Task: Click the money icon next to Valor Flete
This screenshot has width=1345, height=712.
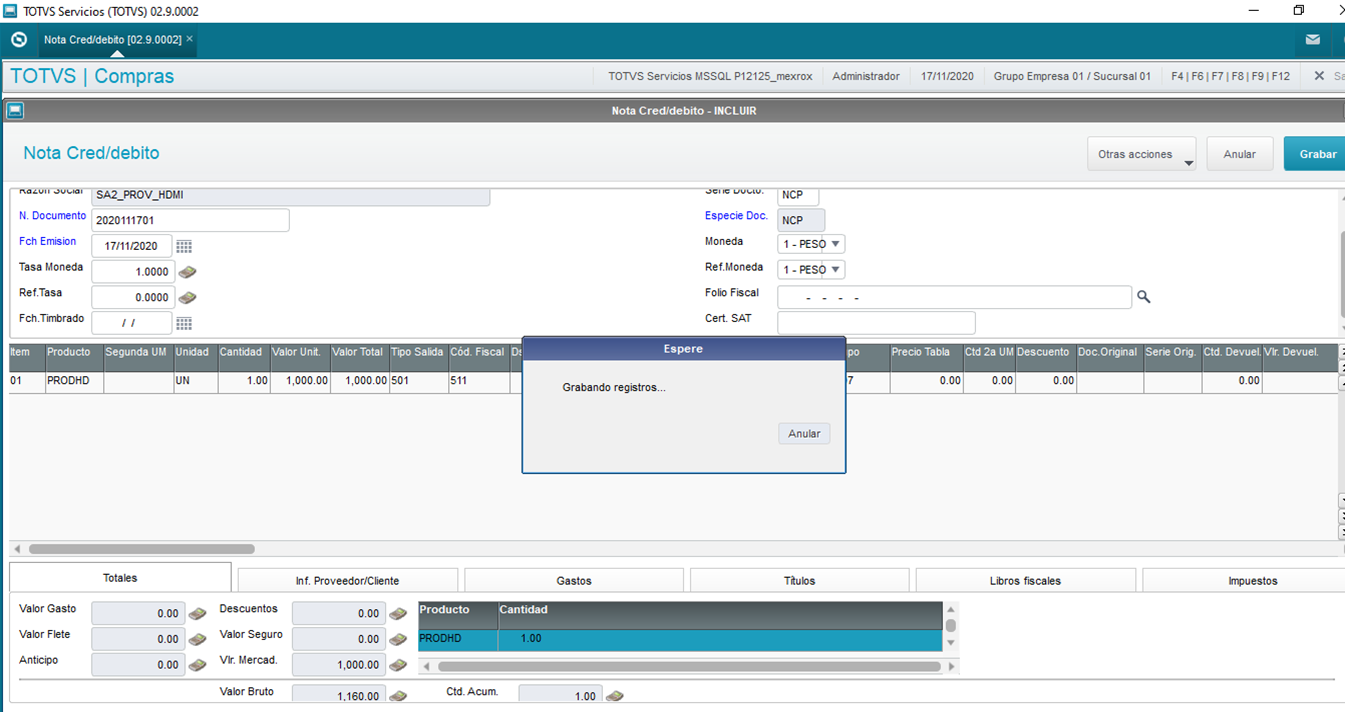Action: coord(198,639)
